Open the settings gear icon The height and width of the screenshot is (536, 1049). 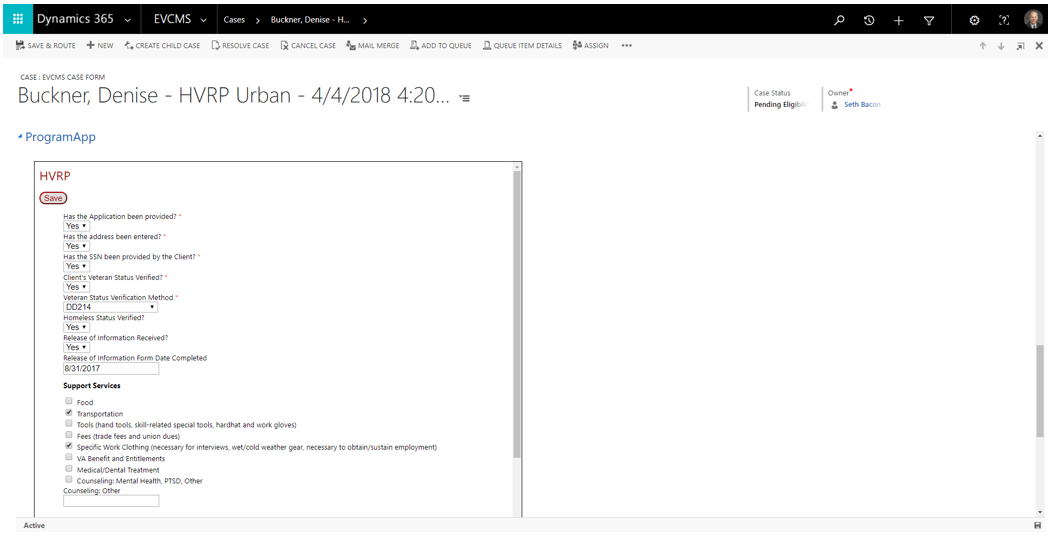[x=974, y=20]
